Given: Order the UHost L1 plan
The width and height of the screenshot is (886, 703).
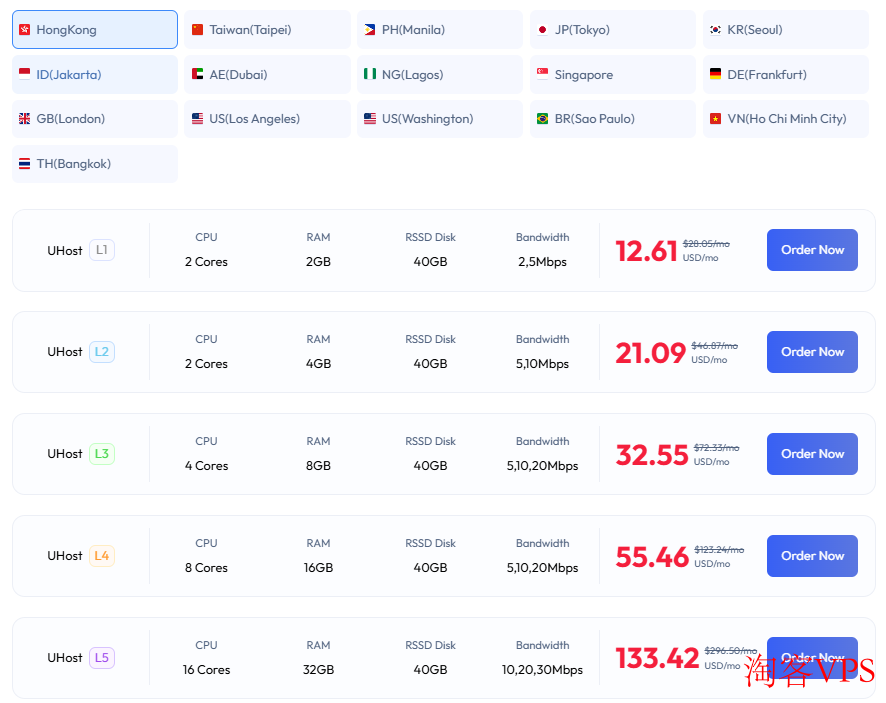Looking at the screenshot, I should (812, 250).
